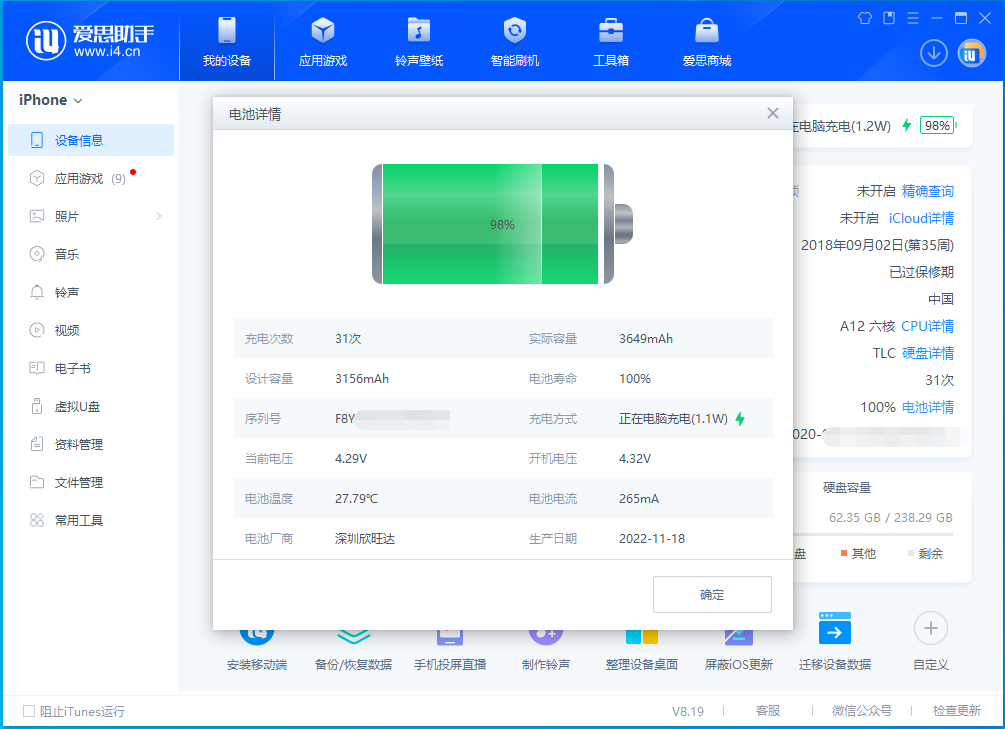This screenshot has width=1005, height=729.
Task: Click the 自定义 plus icon
Action: 930,627
